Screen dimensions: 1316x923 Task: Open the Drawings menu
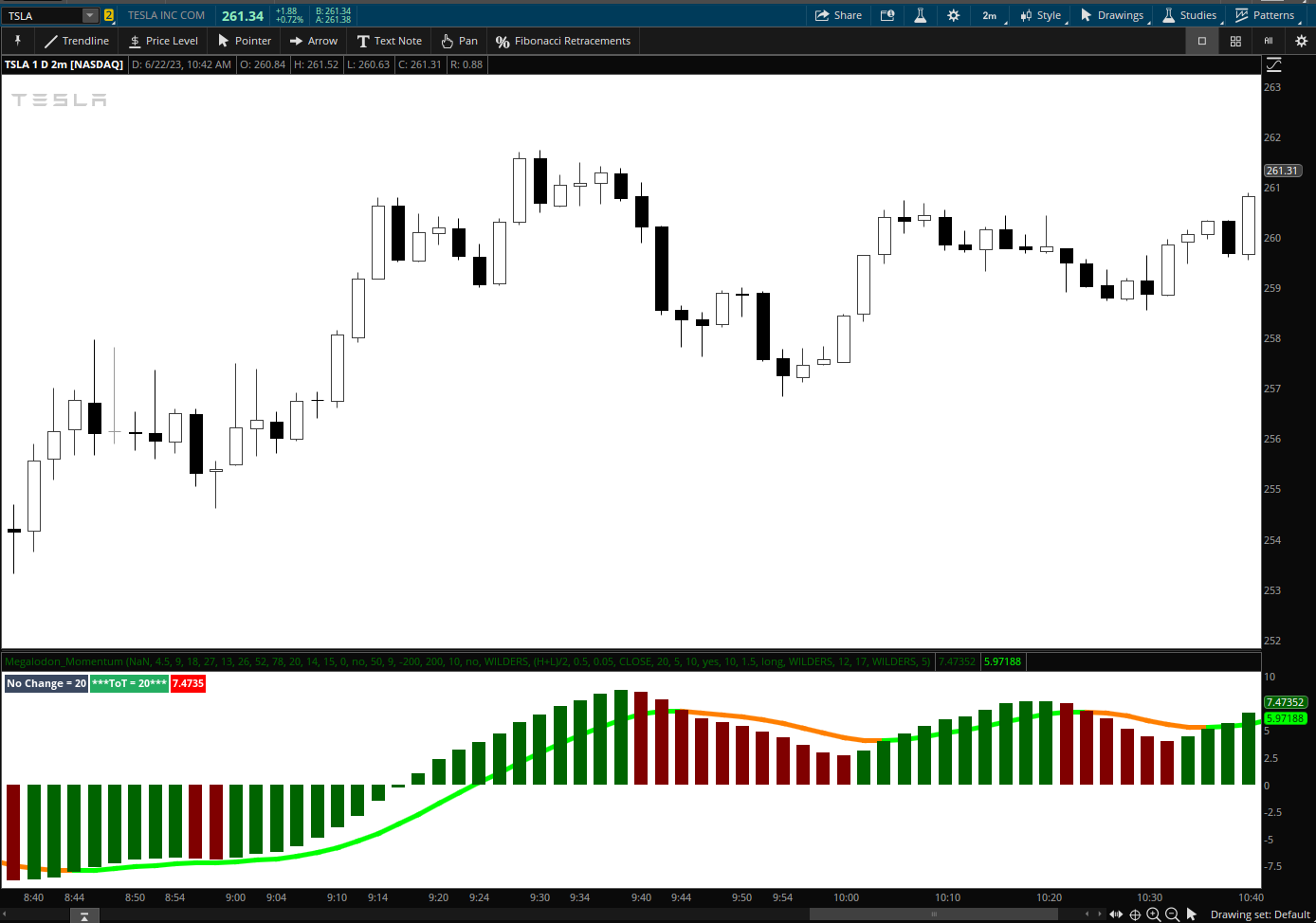pos(1112,15)
